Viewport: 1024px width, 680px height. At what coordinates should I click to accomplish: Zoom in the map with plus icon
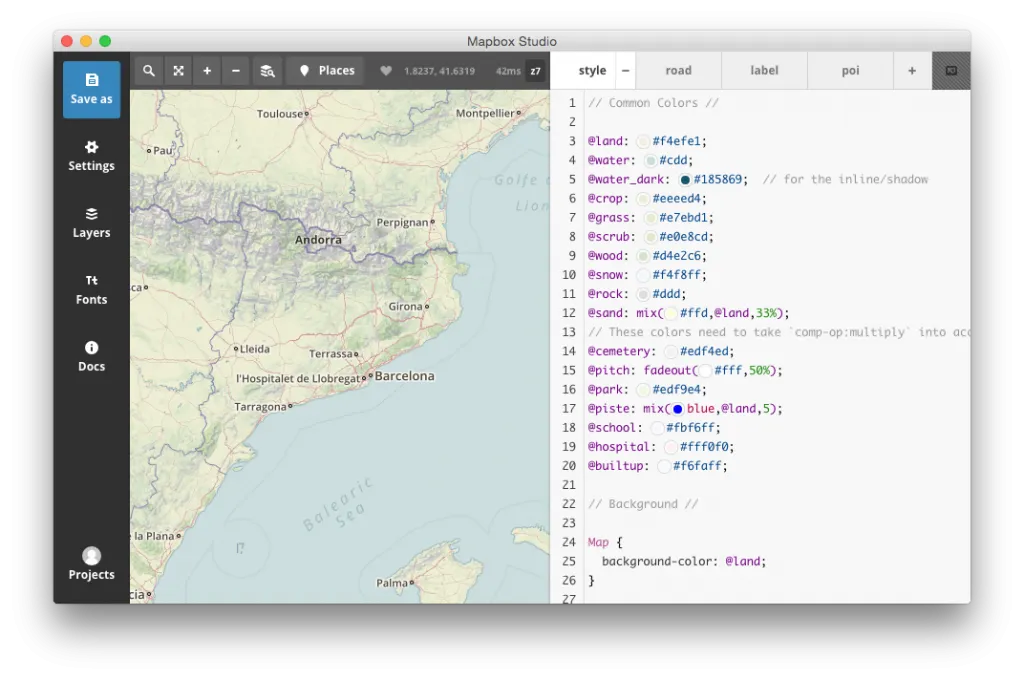(207, 71)
